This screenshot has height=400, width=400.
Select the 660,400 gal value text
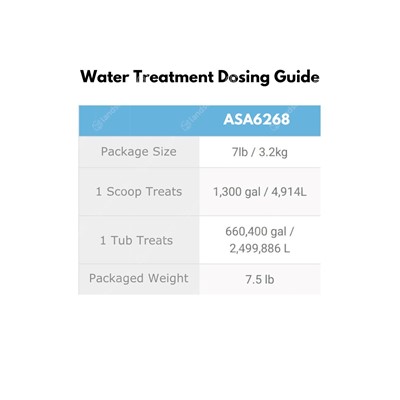pyautogui.click(x=256, y=231)
